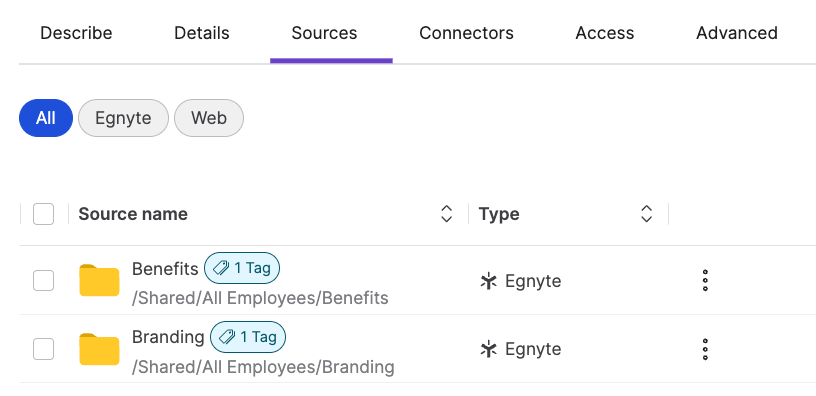
Task: Click the Egnyte logo in Benefits row
Action: pos(488,281)
